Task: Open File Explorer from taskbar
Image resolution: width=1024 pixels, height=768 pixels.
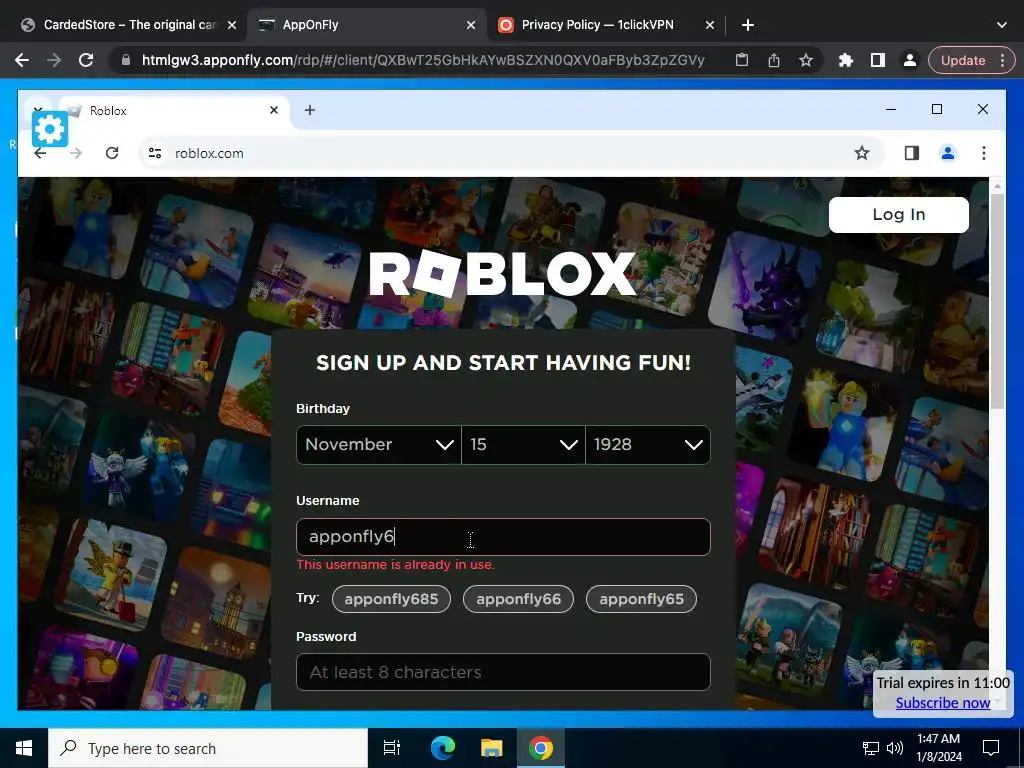Action: coord(491,748)
